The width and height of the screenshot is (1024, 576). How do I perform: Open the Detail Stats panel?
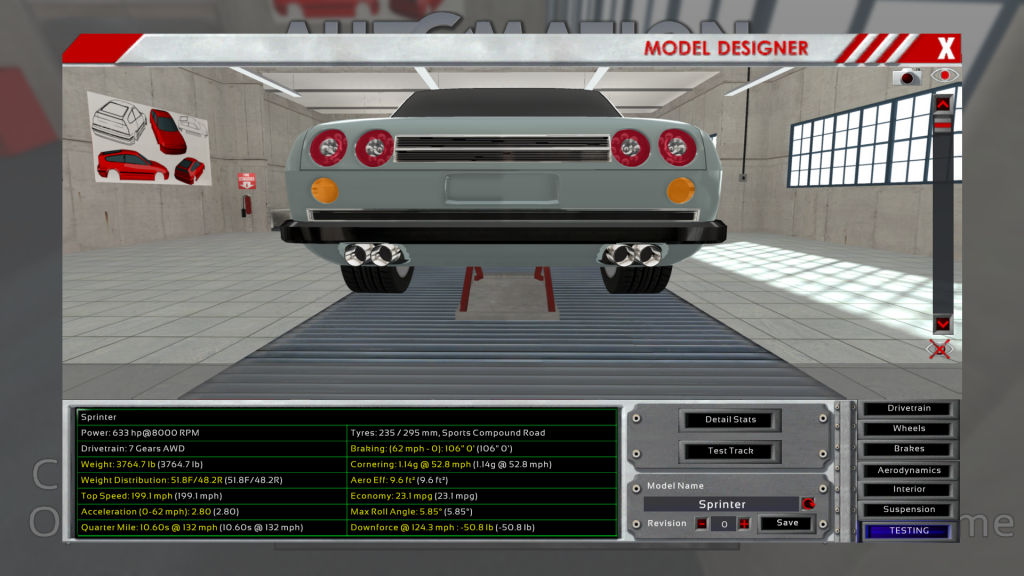click(731, 420)
